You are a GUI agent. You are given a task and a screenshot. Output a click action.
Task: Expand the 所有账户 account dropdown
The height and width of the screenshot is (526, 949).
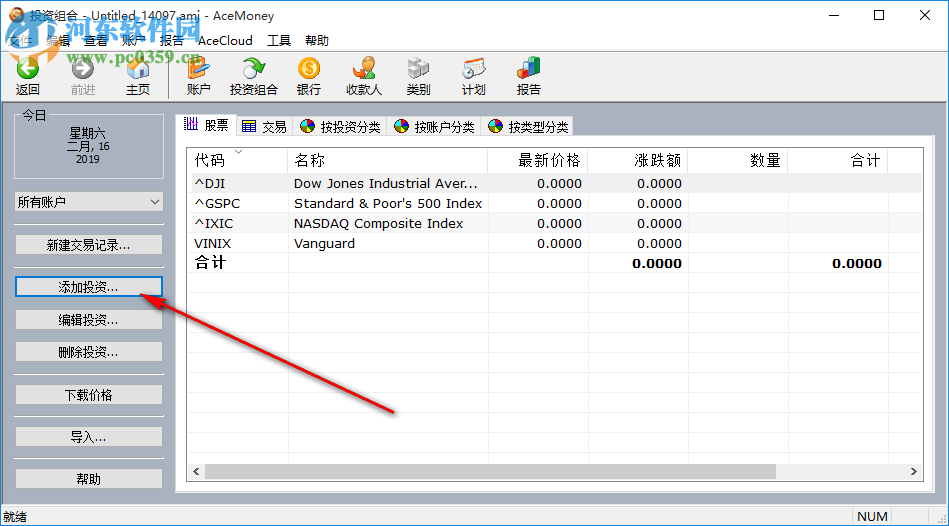pos(89,202)
